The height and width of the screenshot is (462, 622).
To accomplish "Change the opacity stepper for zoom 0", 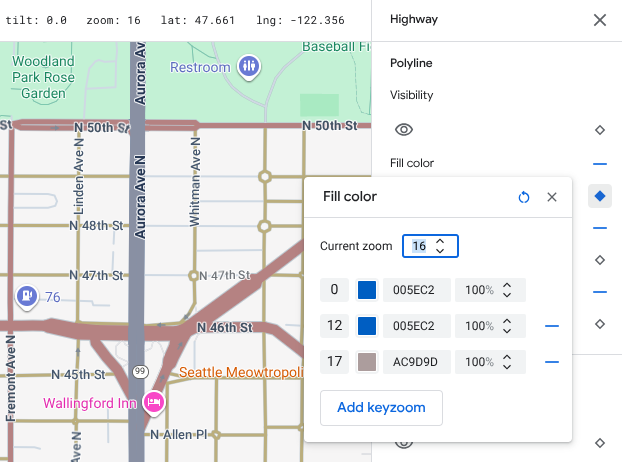I will click(507, 291).
